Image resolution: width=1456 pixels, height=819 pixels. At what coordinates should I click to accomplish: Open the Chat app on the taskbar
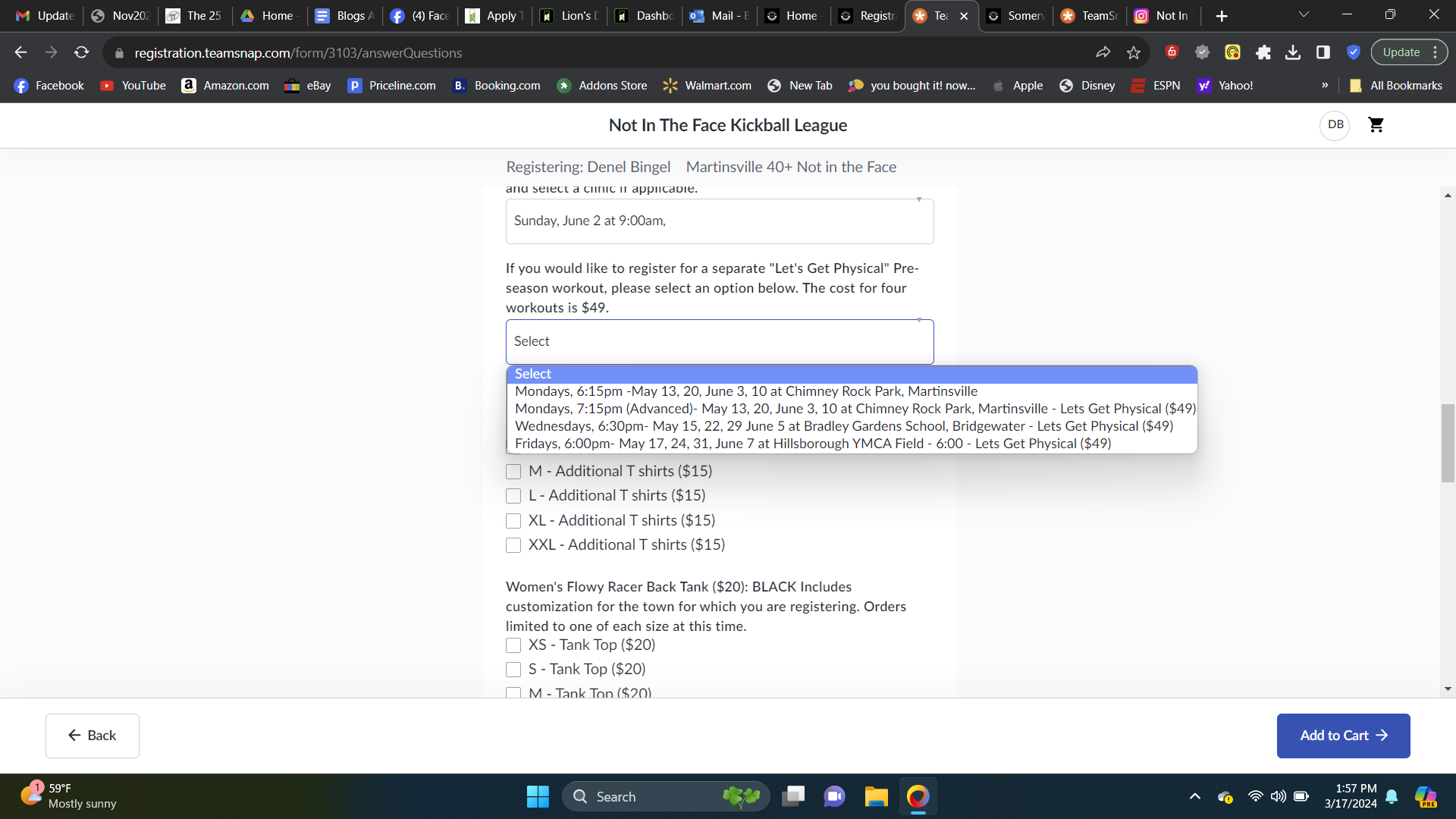(834, 796)
